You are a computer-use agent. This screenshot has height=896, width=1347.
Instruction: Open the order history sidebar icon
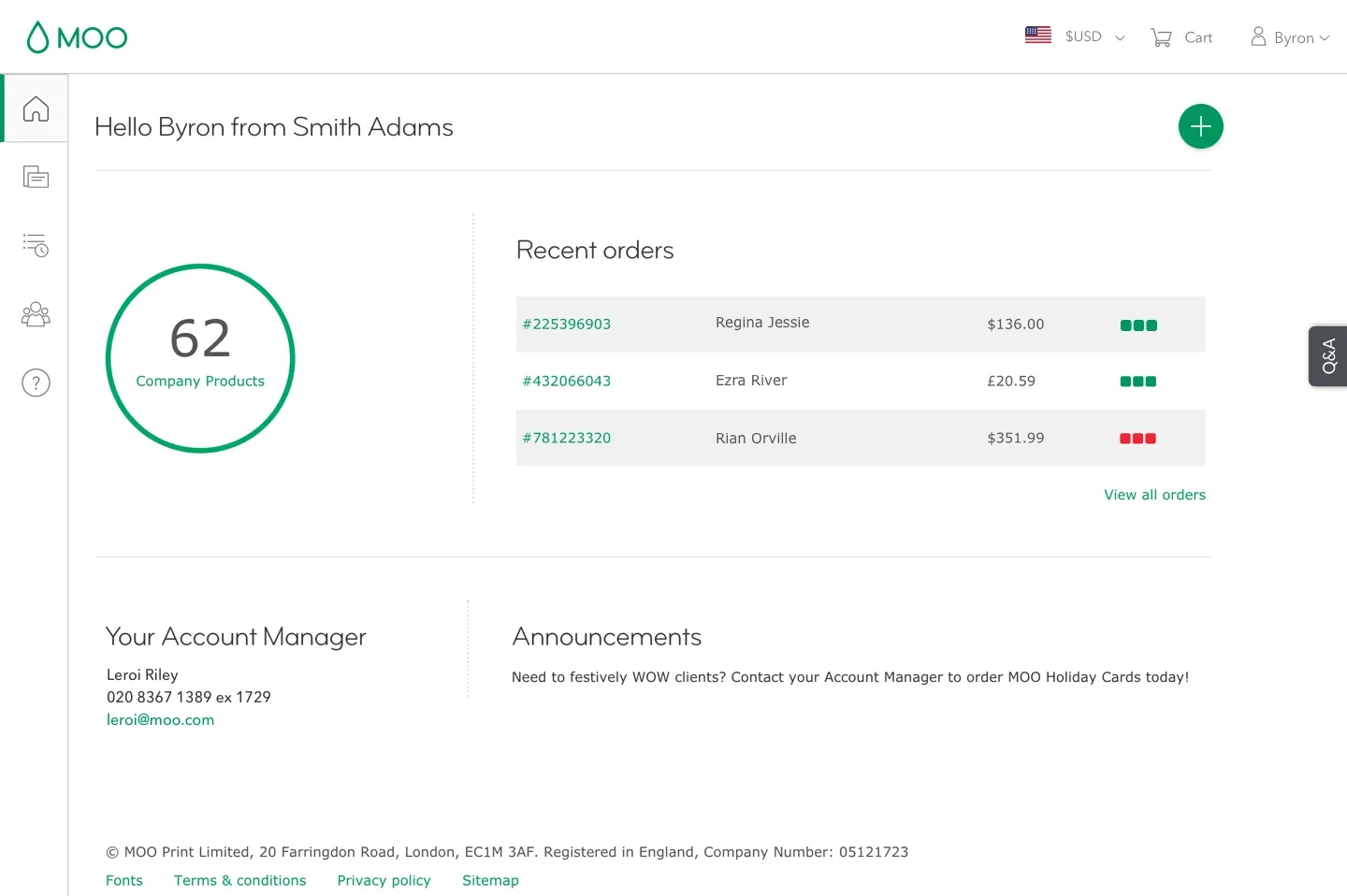point(36,245)
